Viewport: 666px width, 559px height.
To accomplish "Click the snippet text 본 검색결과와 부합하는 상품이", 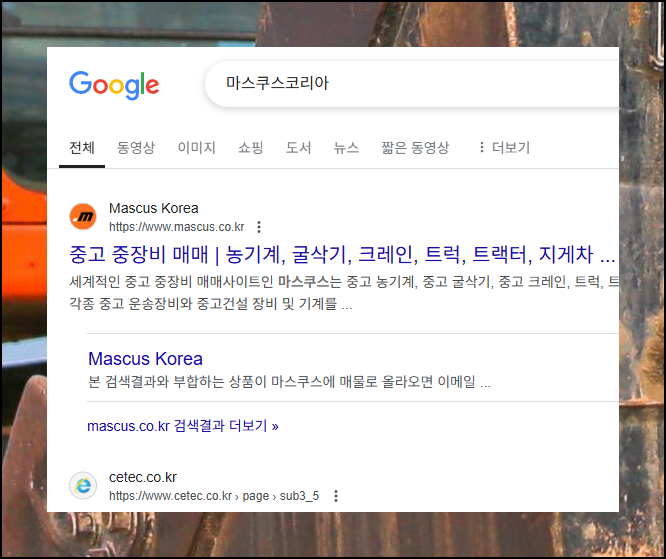I will 289,381.
